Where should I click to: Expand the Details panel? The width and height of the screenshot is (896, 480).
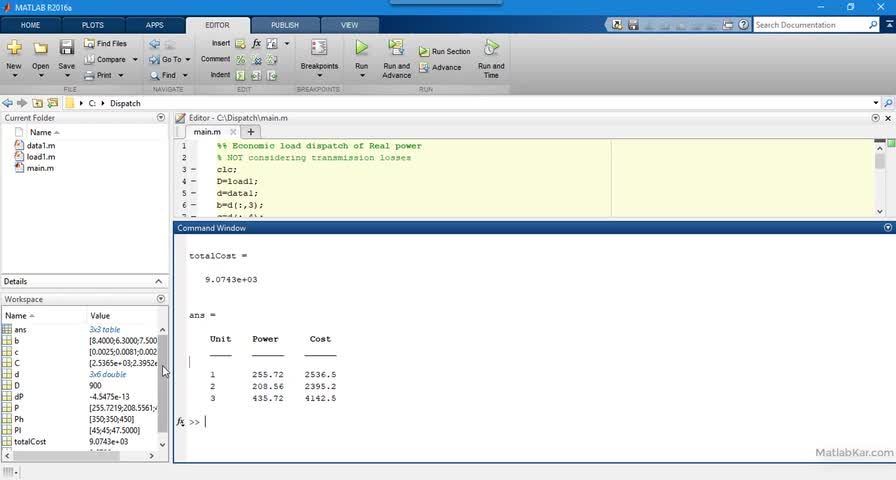158,282
